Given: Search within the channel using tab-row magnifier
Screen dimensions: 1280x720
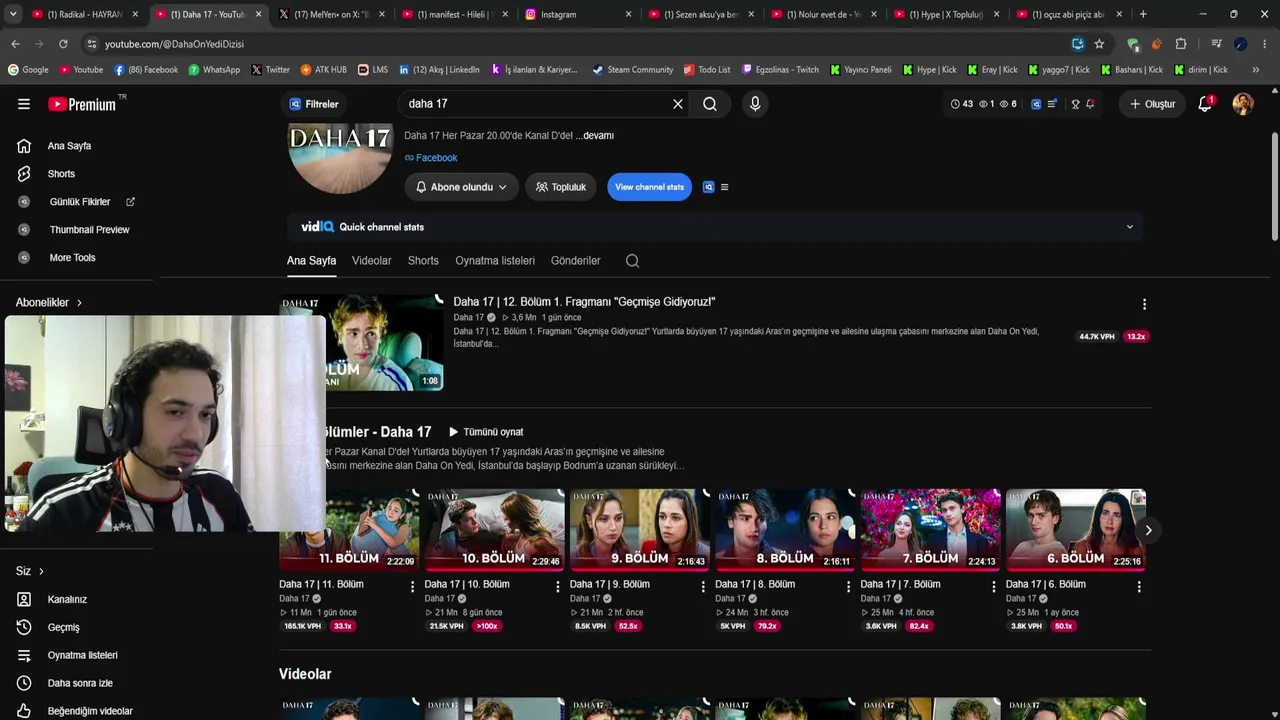Looking at the screenshot, I should point(632,261).
